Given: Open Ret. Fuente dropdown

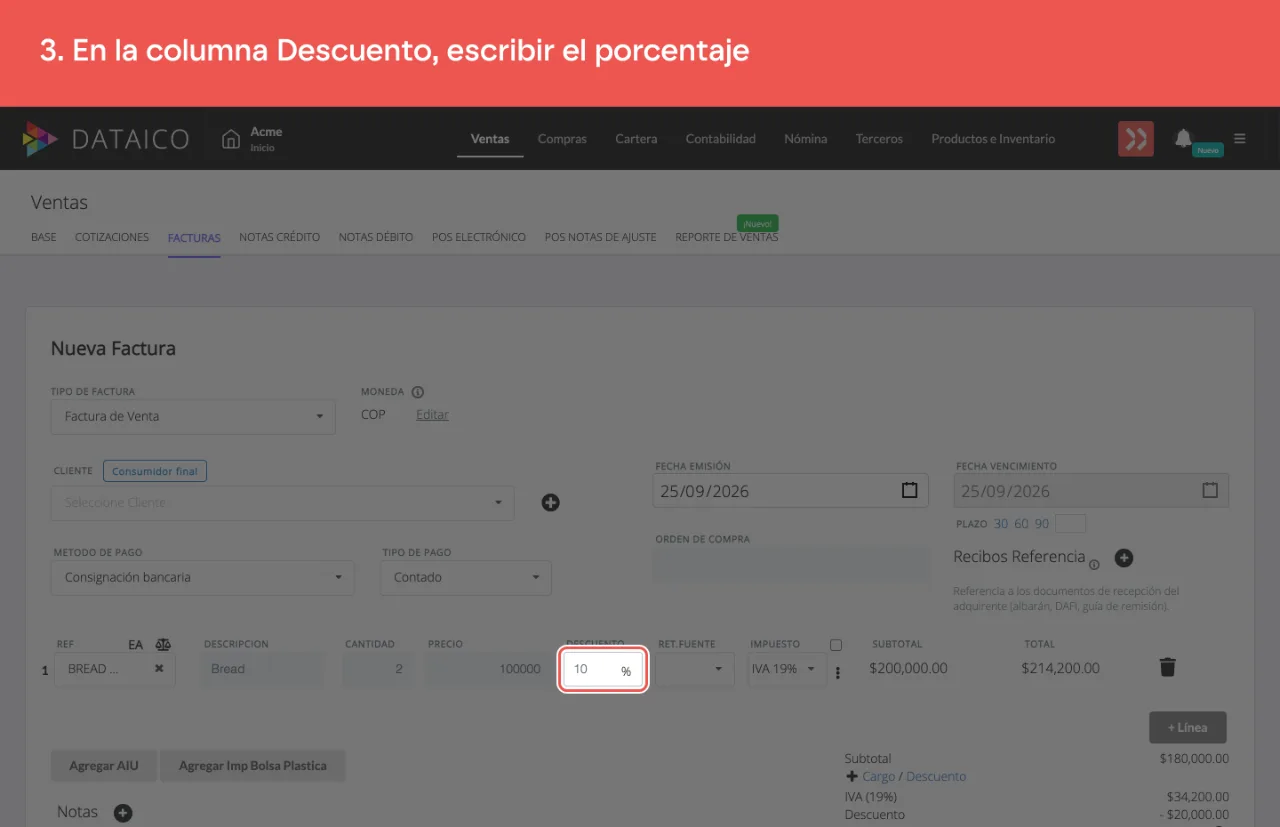Looking at the screenshot, I should [x=695, y=669].
